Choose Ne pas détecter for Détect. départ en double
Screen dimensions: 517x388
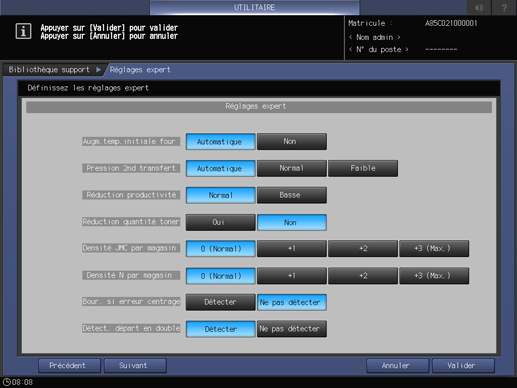(292, 329)
